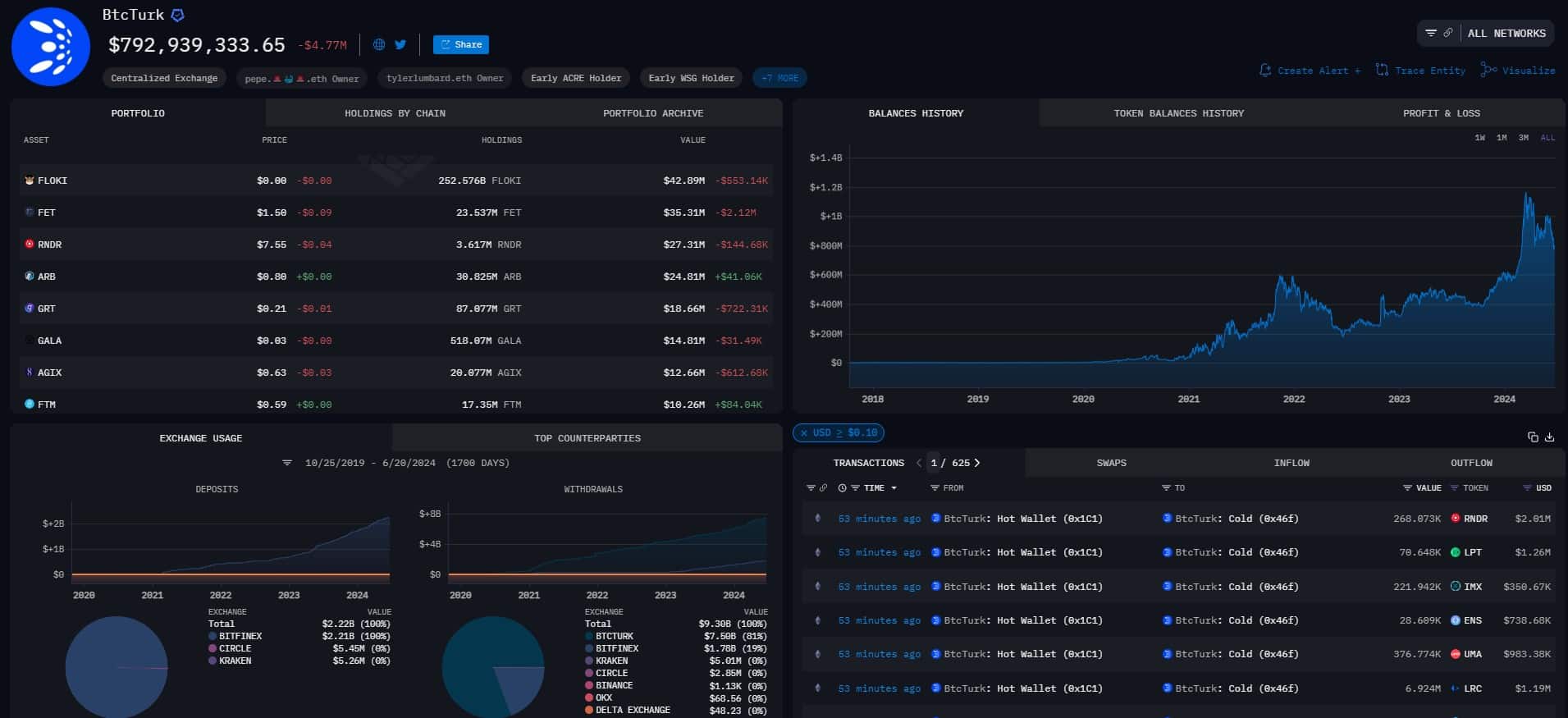Switch to the Top Counterparties tab
This screenshot has height=718, width=1568.
click(587, 438)
